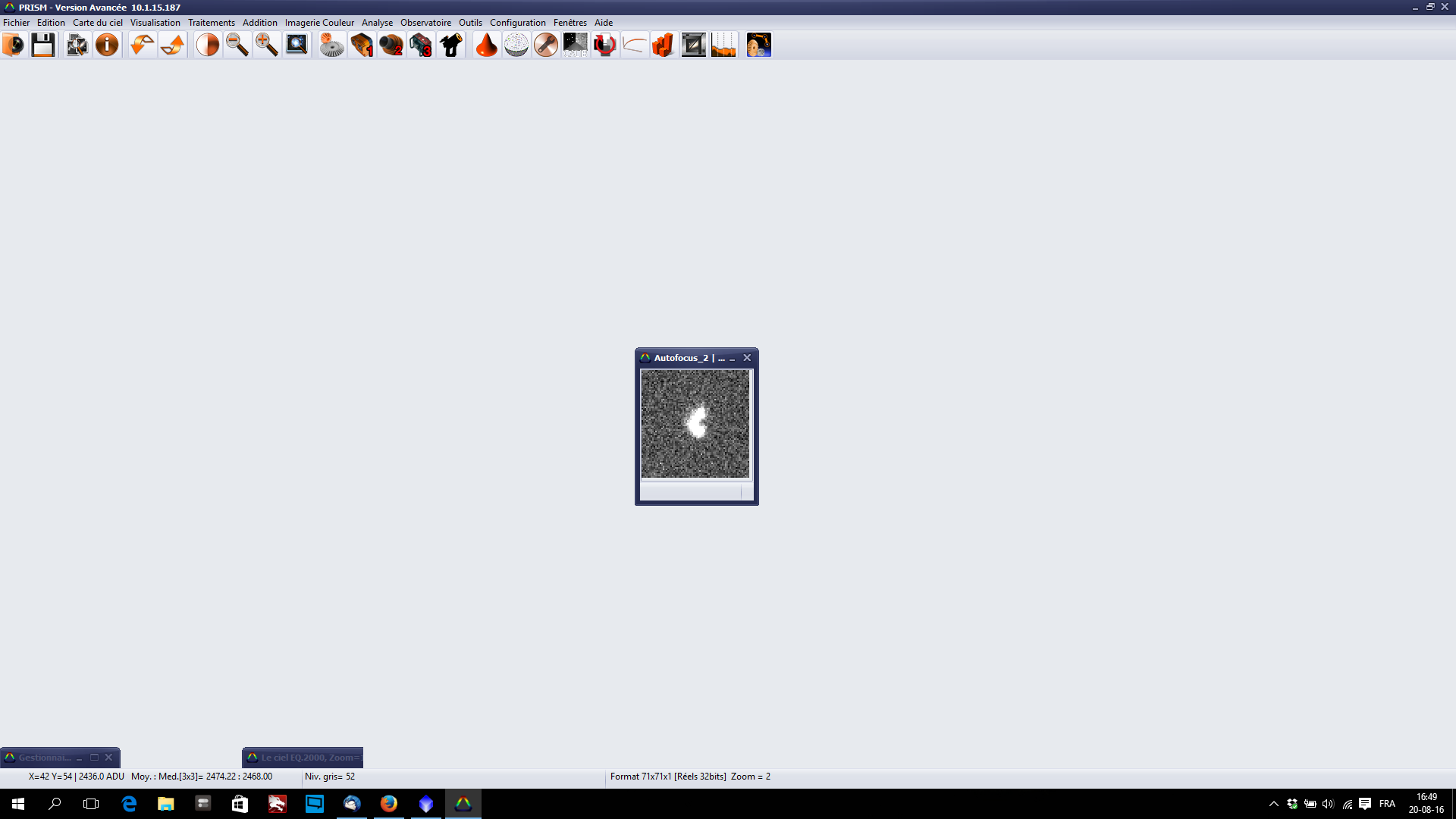
Task: Click the zoom out magnifier icon
Action: coord(237,45)
